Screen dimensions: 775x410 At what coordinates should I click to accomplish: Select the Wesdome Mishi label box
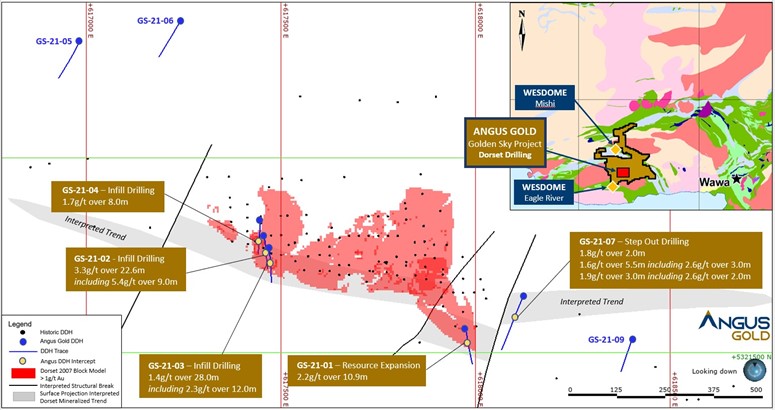[x=545, y=98]
